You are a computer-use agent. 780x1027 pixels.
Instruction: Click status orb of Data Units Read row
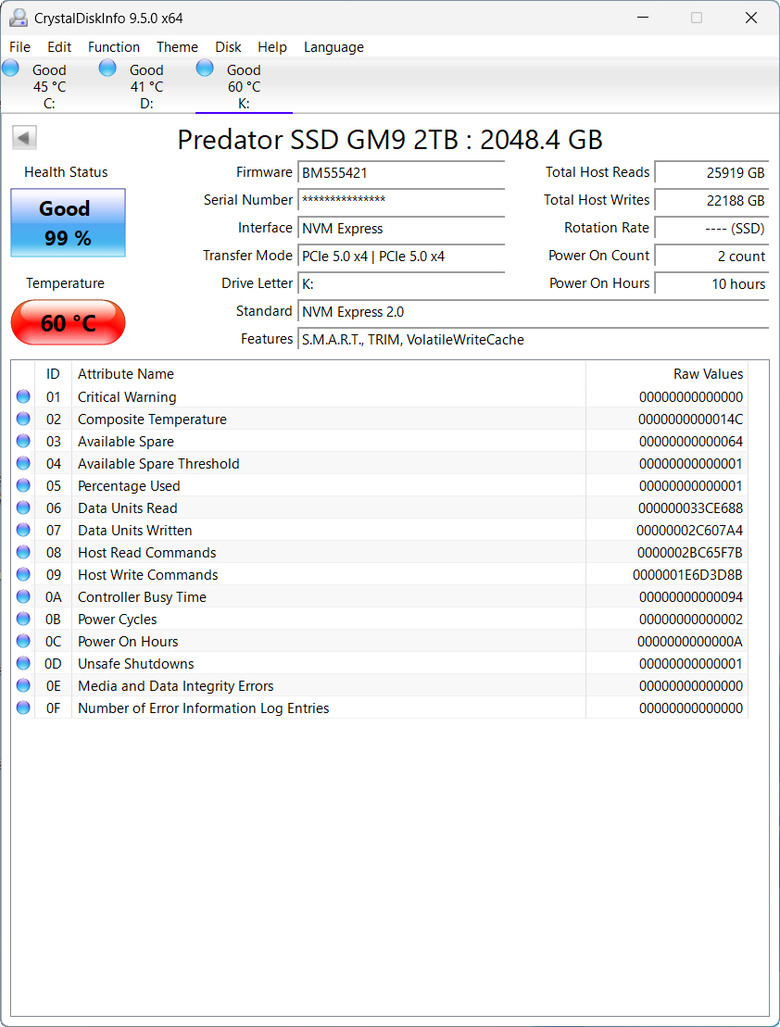tap(23, 508)
